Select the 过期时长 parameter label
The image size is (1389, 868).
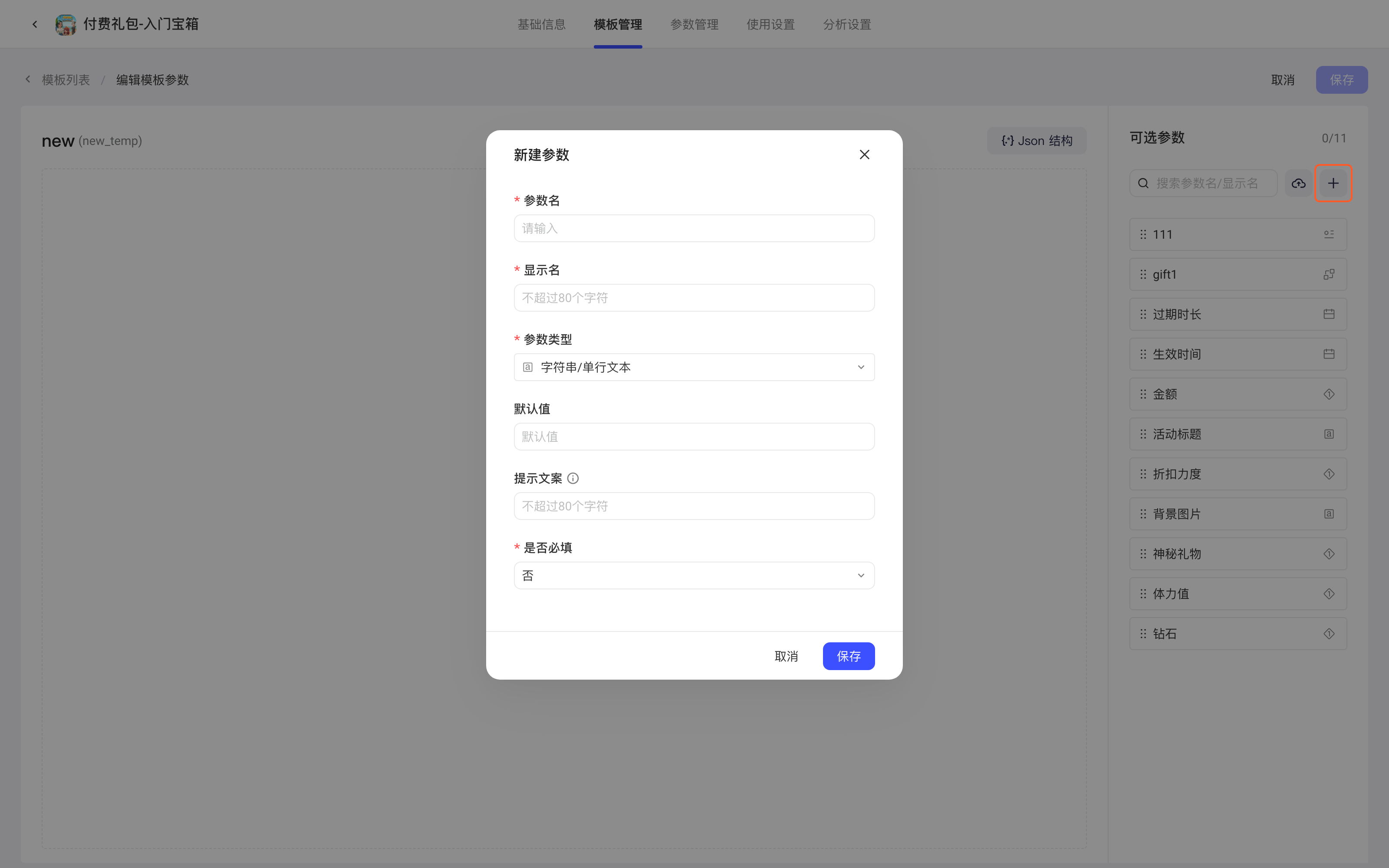pos(1177,315)
